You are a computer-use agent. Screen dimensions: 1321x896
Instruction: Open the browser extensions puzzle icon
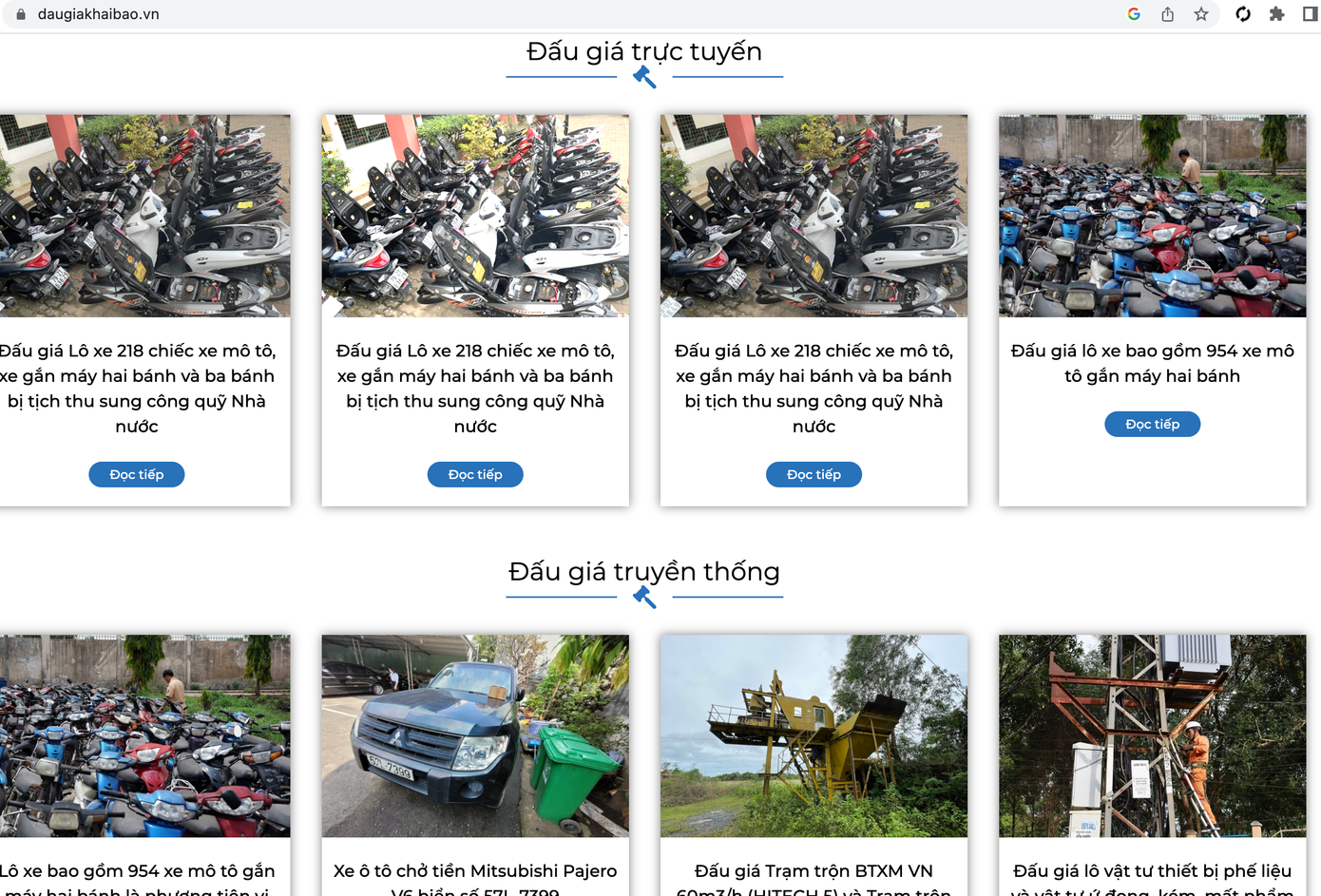(1276, 14)
